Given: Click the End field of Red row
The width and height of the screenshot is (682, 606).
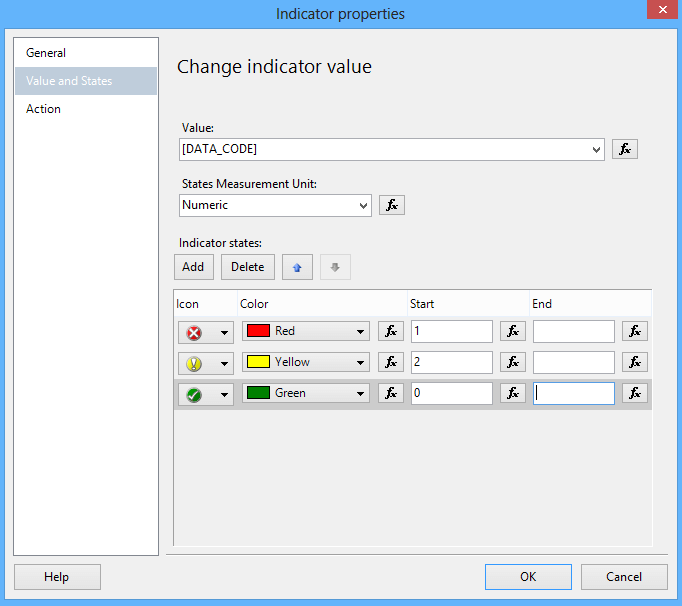Looking at the screenshot, I should point(574,331).
